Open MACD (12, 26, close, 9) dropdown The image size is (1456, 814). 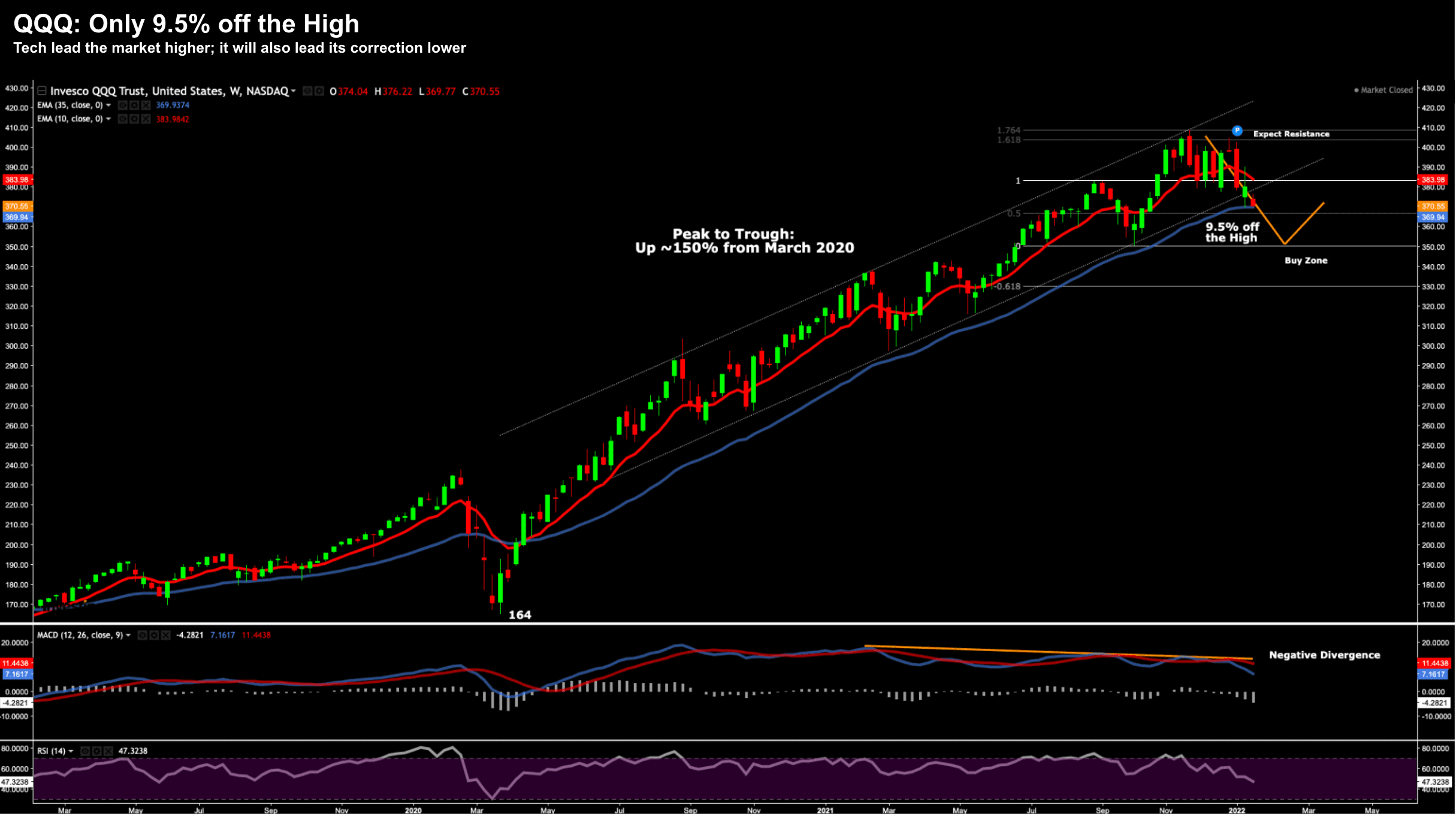(x=128, y=635)
